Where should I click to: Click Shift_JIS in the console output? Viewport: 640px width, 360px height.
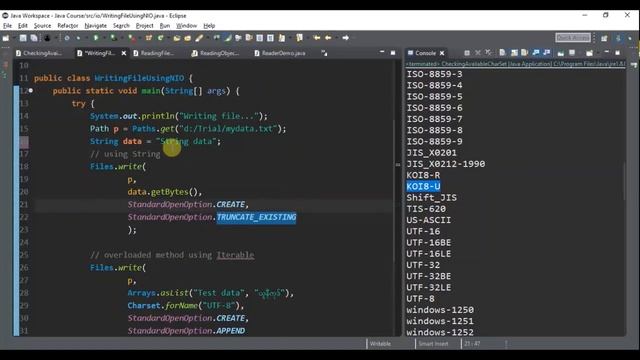pyautogui.click(x=431, y=198)
